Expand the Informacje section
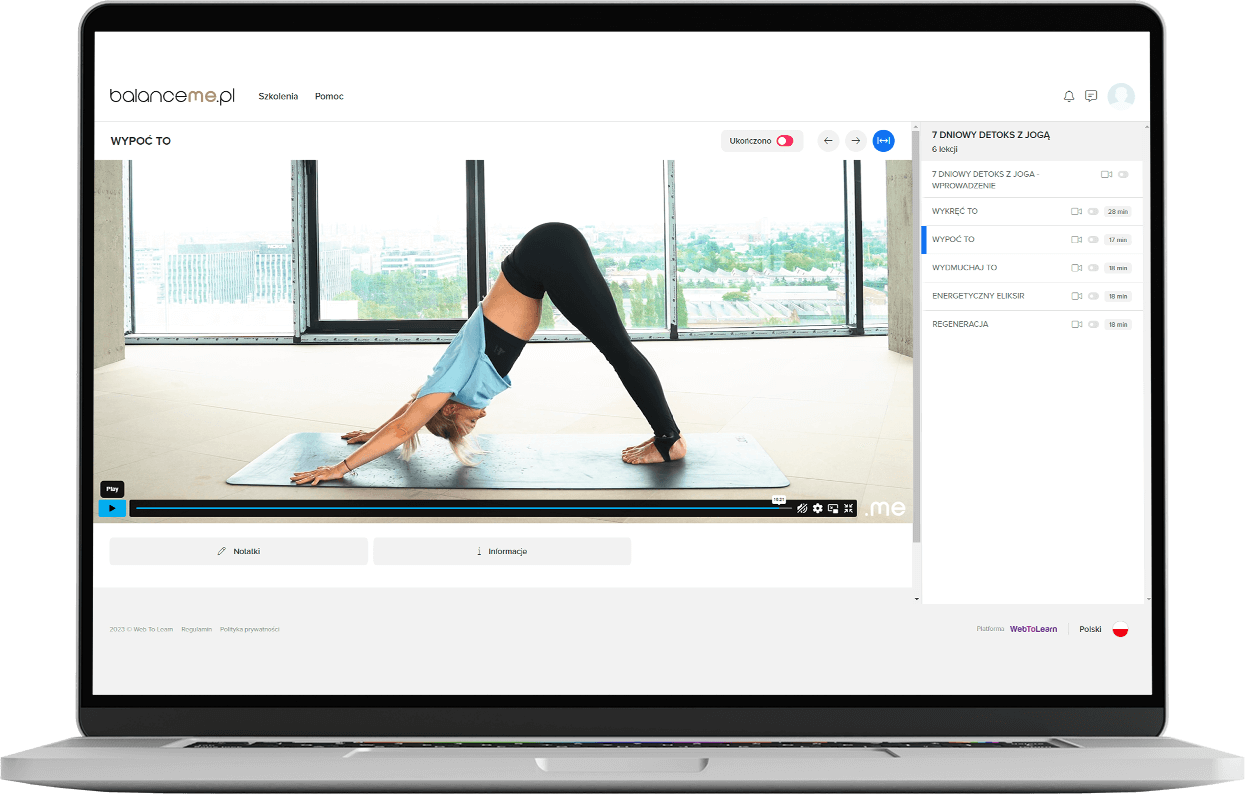The width and height of the screenshot is (1245, 794). [x=502, y=551]
